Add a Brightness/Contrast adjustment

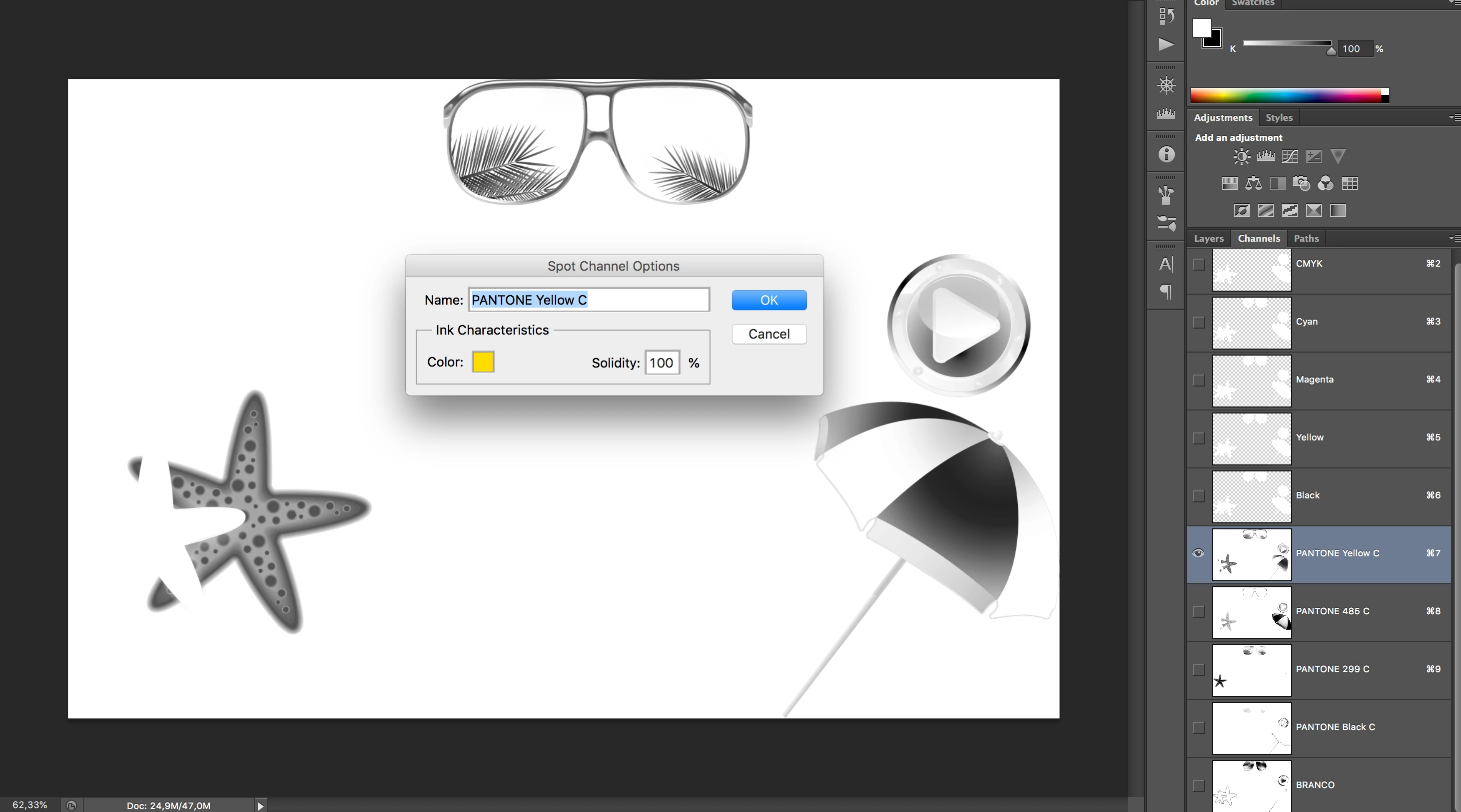pyautogui.click(x=1241, y=156)
